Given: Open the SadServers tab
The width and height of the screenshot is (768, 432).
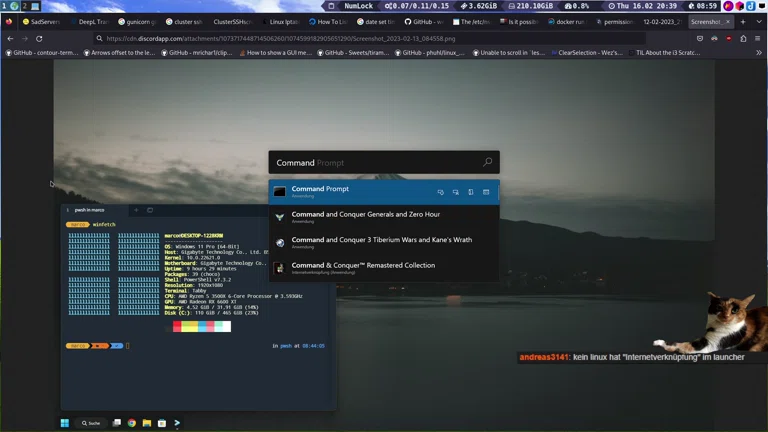Looking at the screenshot, I should 41,22.
